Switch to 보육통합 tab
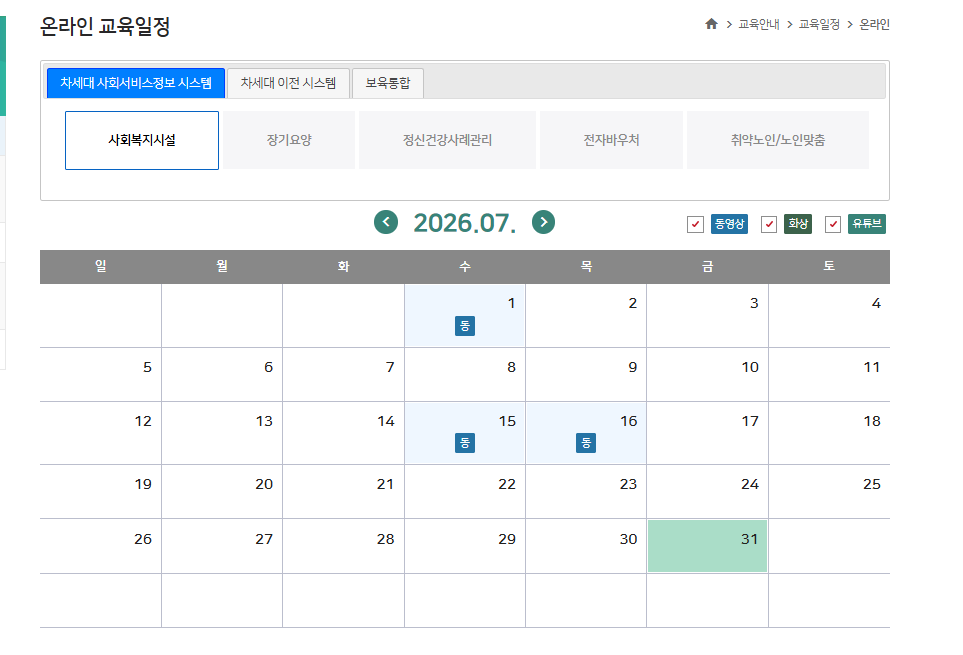This screenshot has width=963, height=655. (388, 83)
